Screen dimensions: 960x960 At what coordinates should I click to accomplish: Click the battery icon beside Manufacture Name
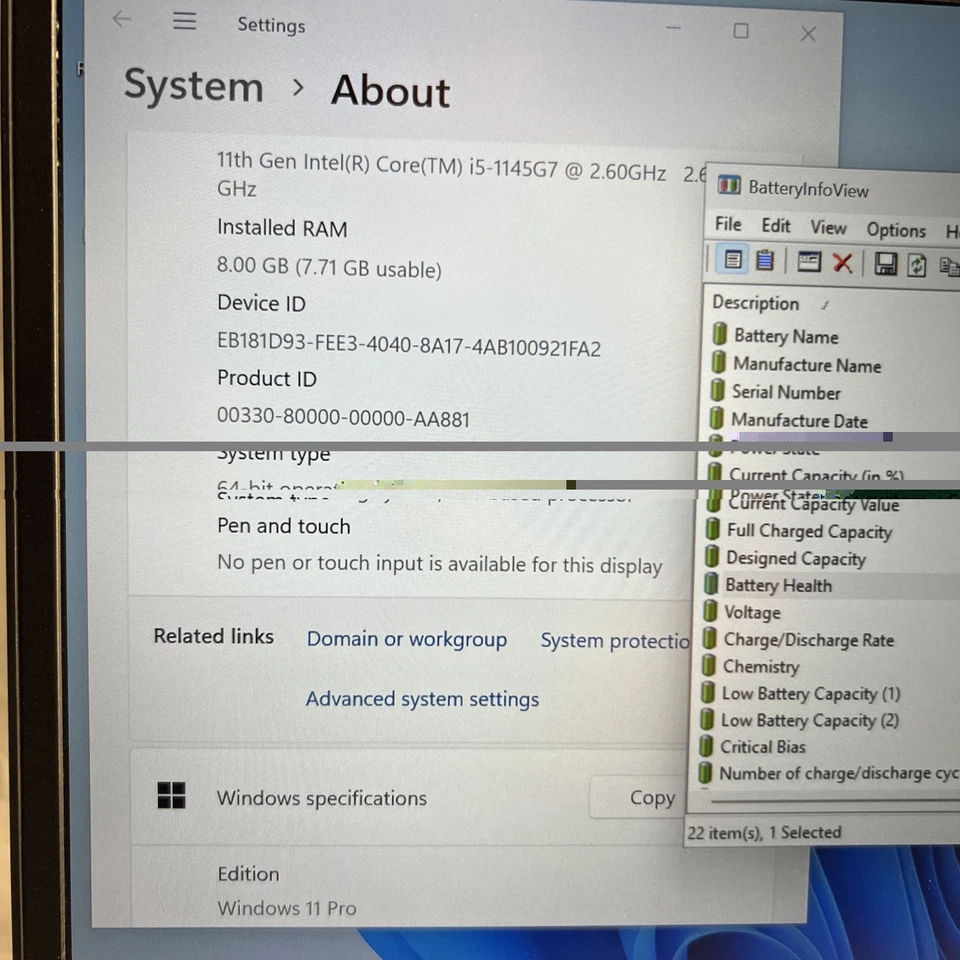tap(719, 362)
